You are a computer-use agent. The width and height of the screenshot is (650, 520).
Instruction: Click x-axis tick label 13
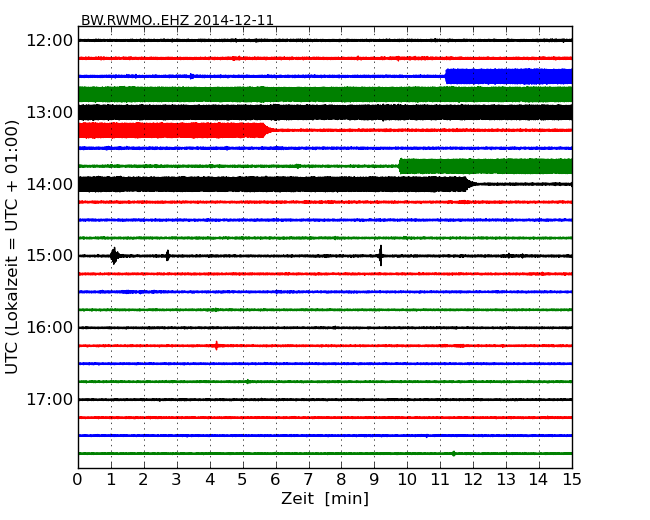[506, 480]
